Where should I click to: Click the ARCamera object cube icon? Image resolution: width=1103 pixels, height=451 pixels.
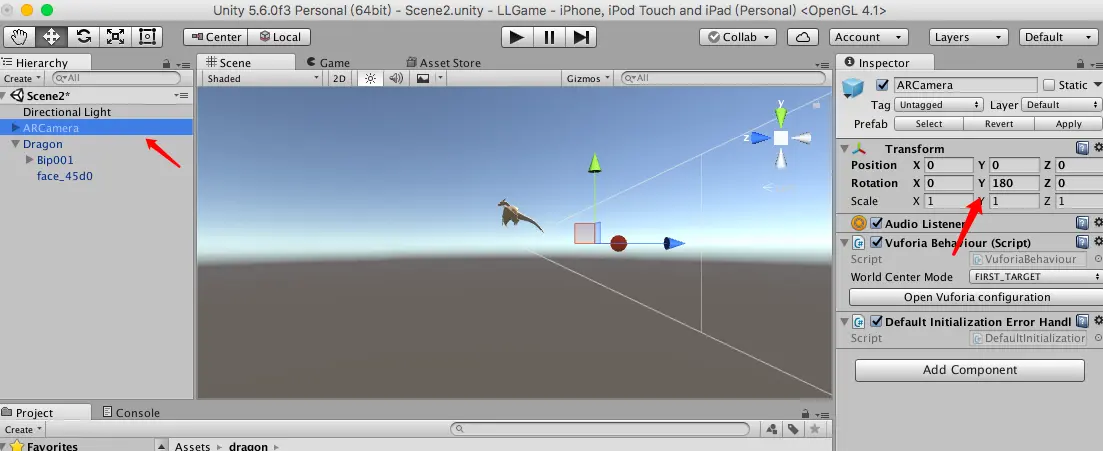click(853, 88)
